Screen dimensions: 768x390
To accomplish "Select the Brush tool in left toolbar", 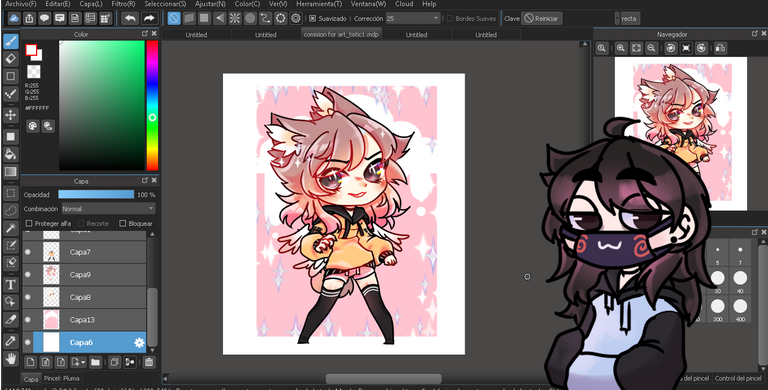I will pos(11,41).
